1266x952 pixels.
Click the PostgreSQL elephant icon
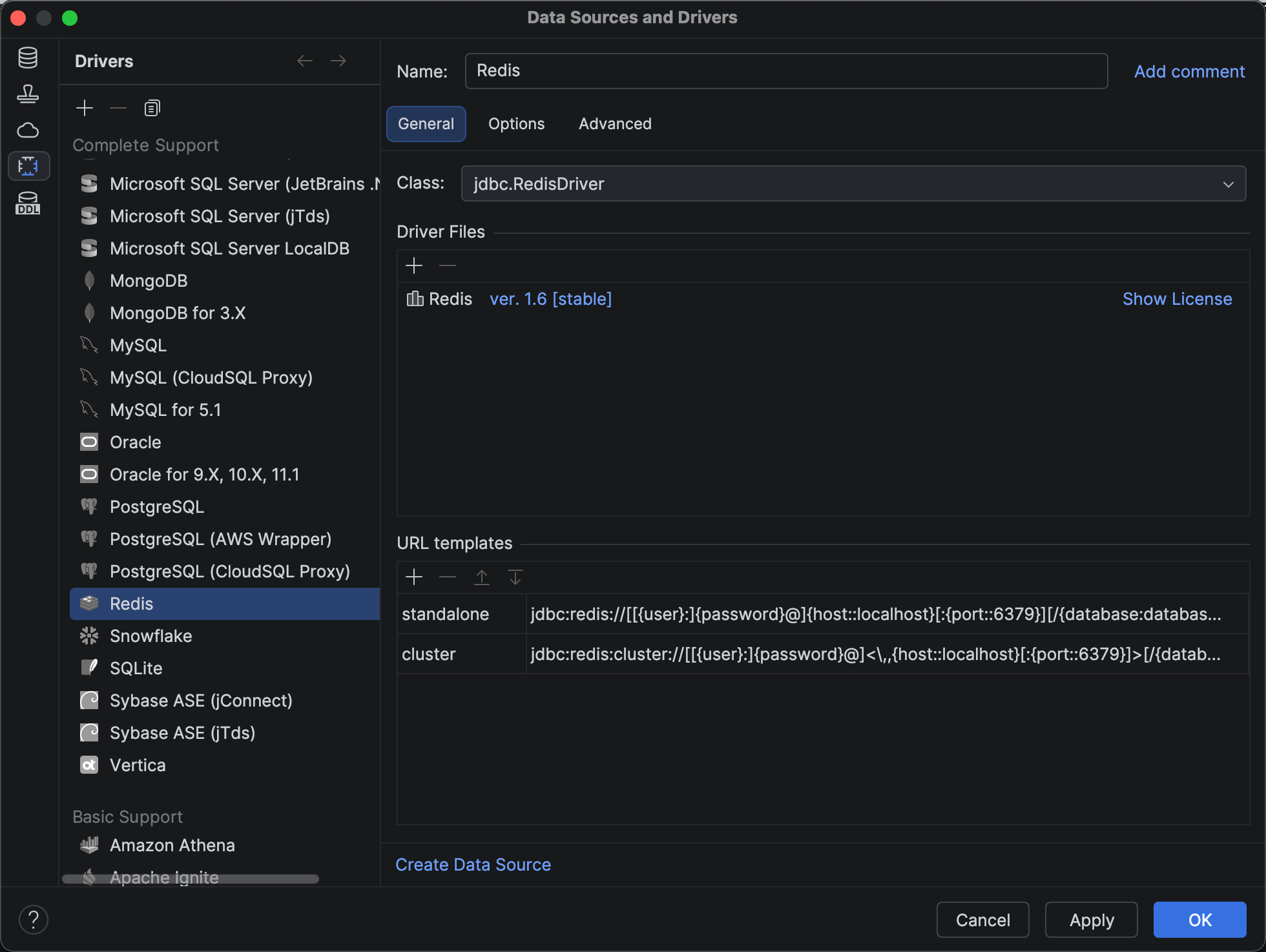coord(89,506)
